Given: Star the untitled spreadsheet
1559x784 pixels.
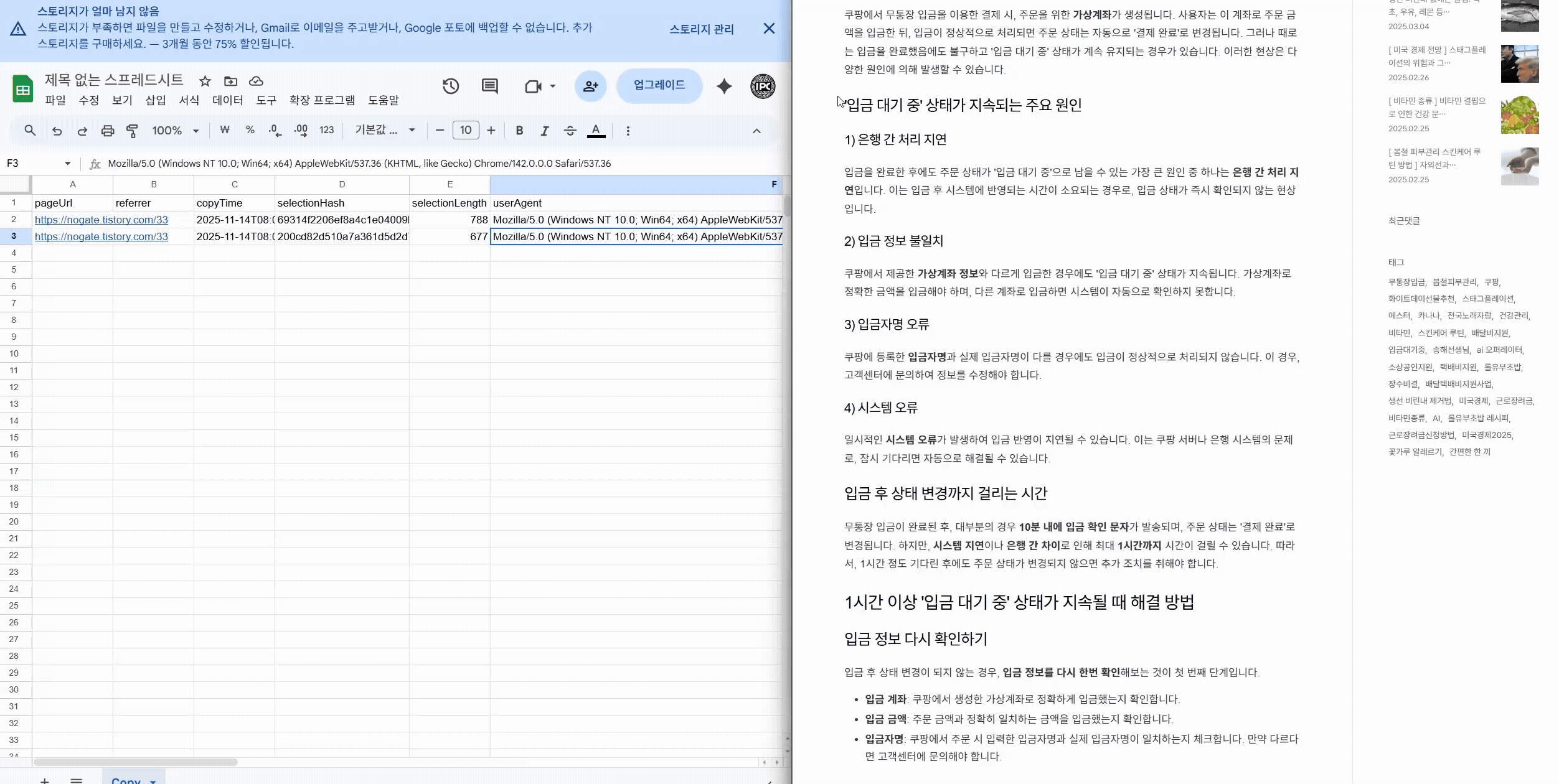Looking at the screenshot, I should click(x=205, y=81).
